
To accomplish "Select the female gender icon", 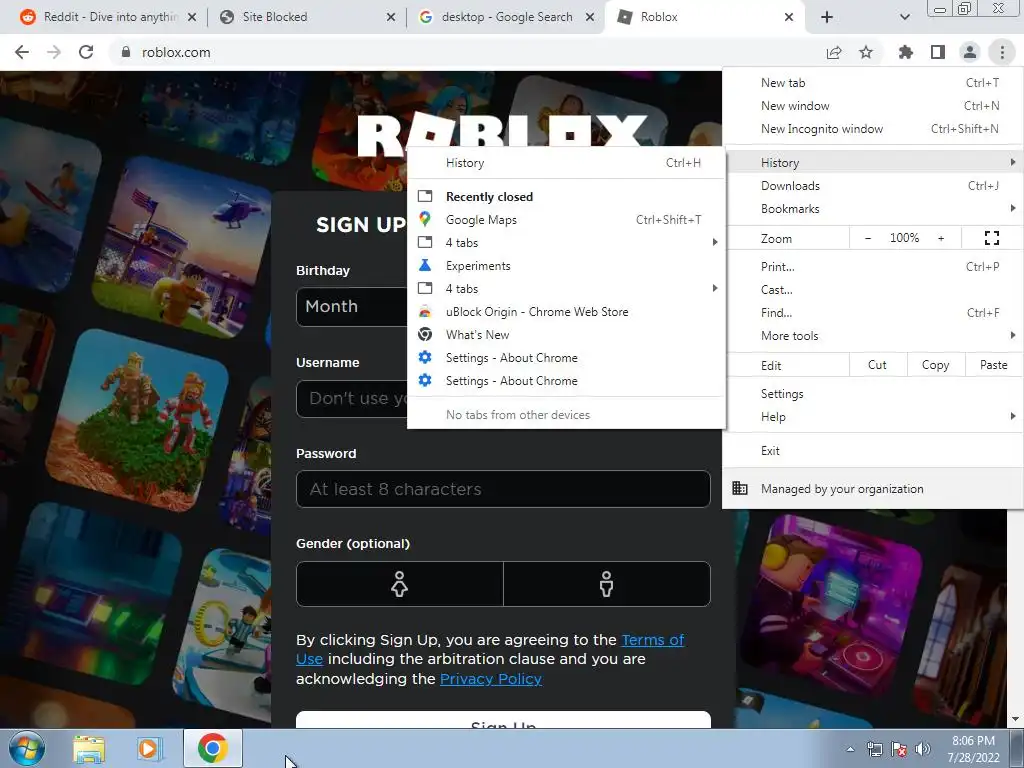I will click(x=400, y=584).
